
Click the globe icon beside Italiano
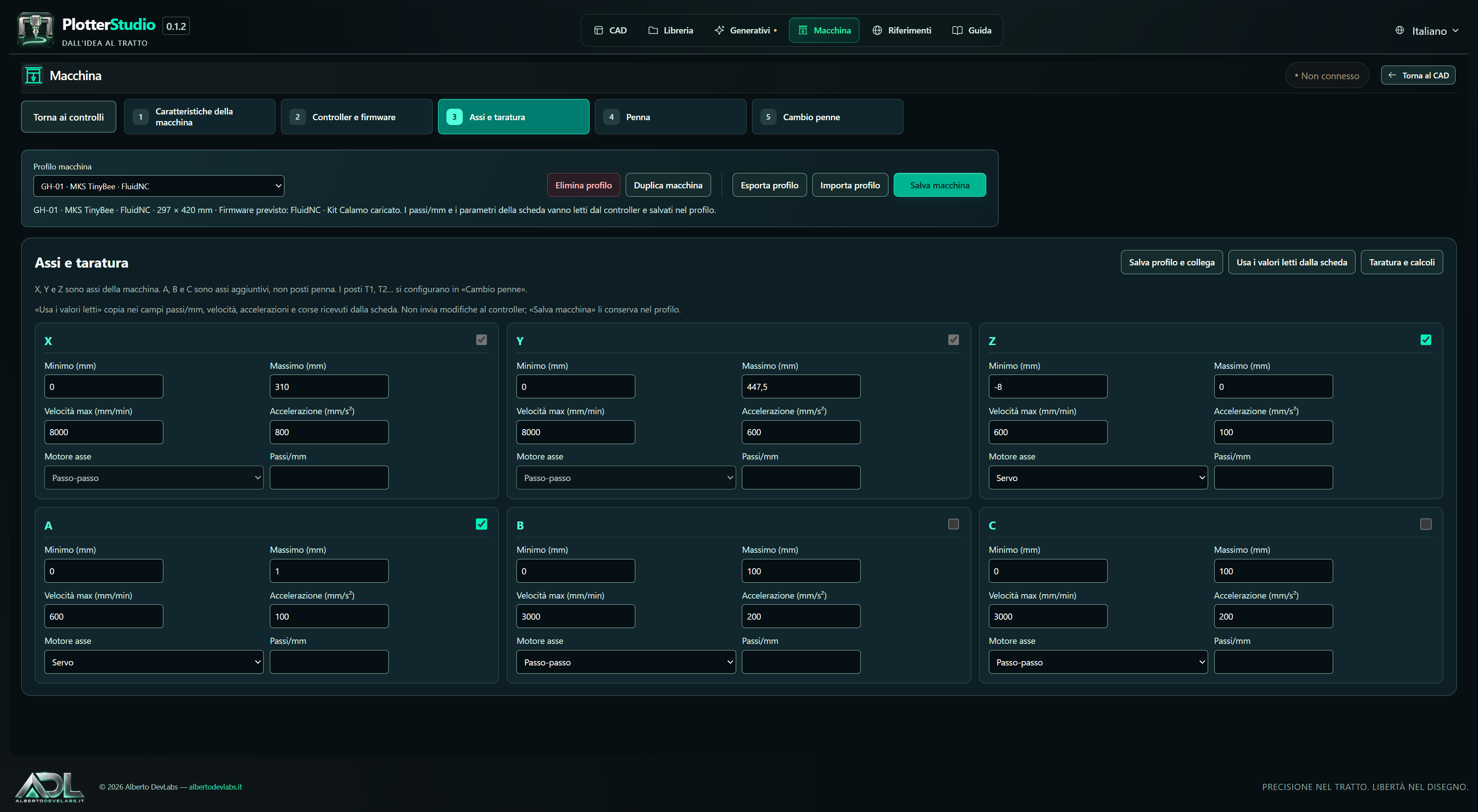[x=1400, y=30]
